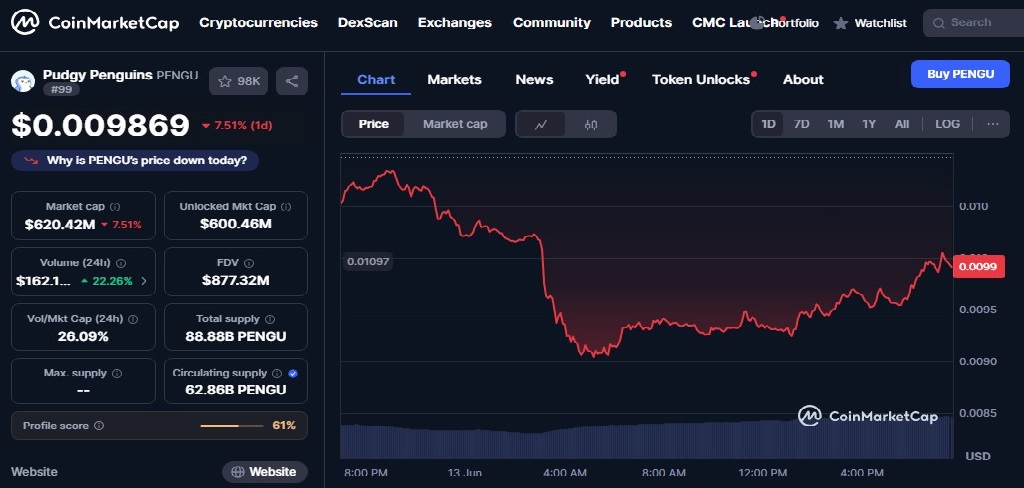
Task: Select the Price toggle
Action: point(374,124)
